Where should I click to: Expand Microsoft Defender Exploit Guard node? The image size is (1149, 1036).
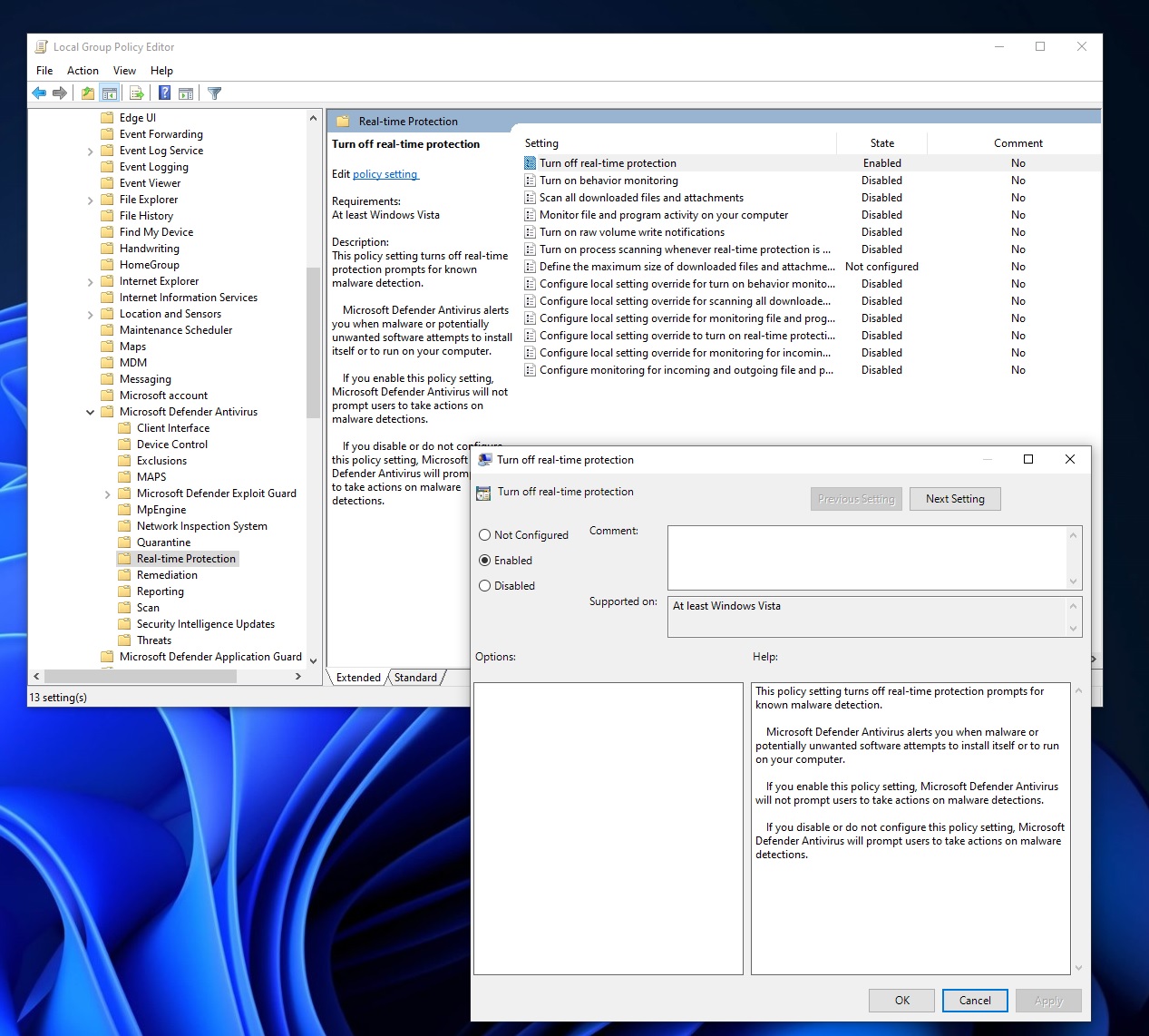[107, 494]
